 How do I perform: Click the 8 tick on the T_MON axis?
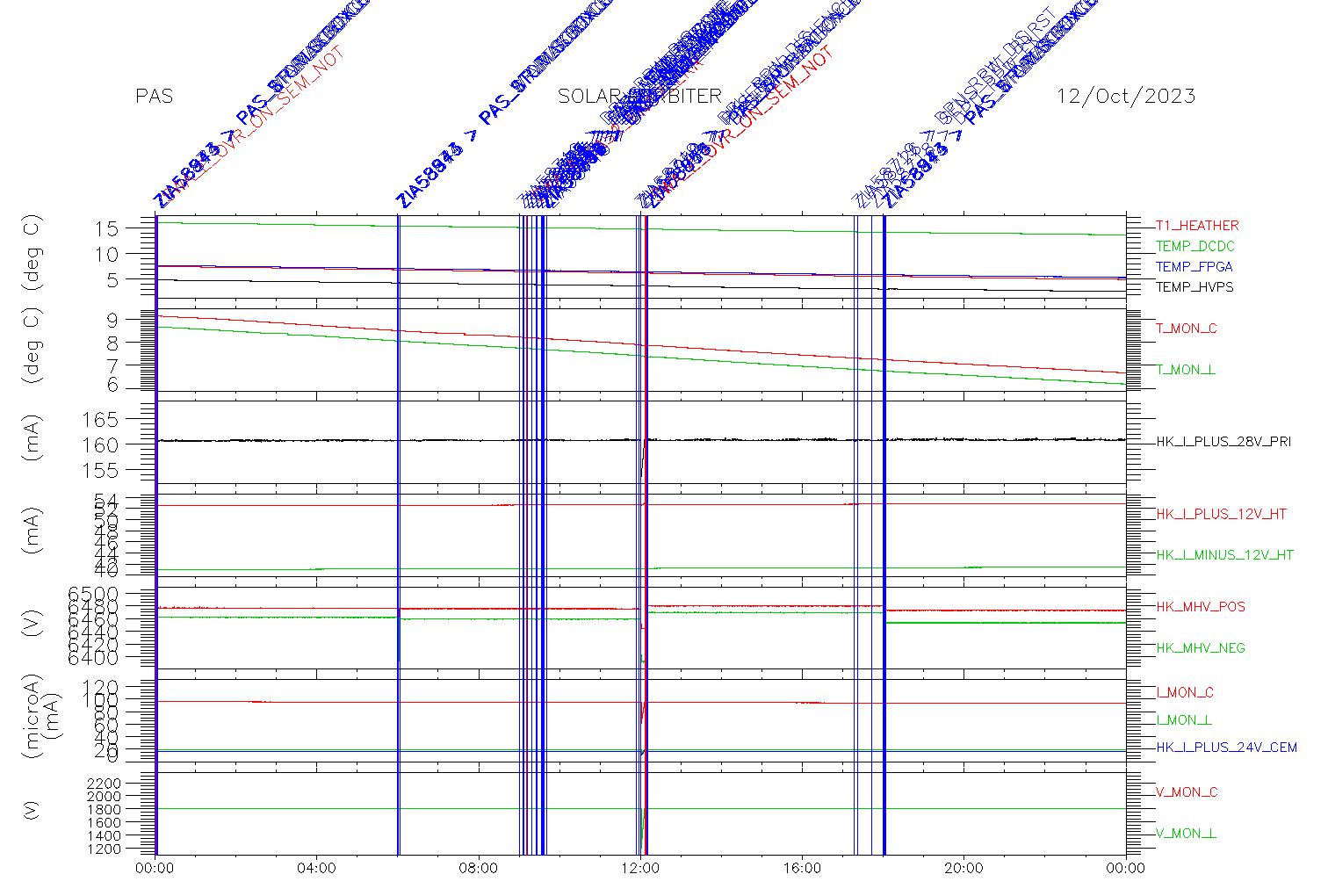113,343
